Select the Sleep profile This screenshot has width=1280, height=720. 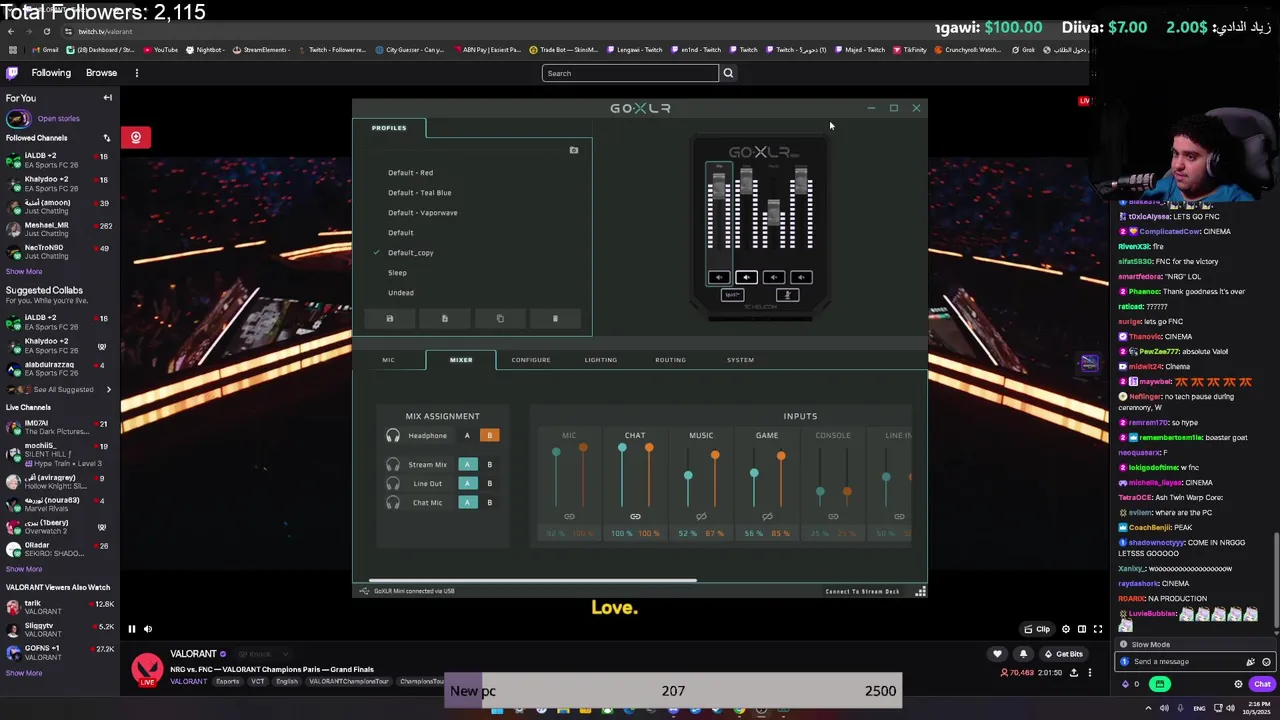pyautogui.click(x=397, y=273)
